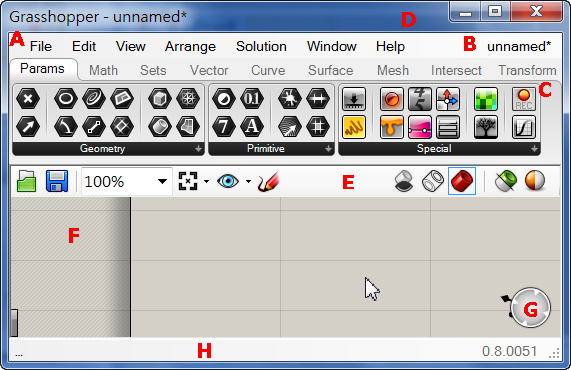Open the Zoom Extents dropdown arrow
The height and width of the screenshot is (370, 571).
coord(206,181)
